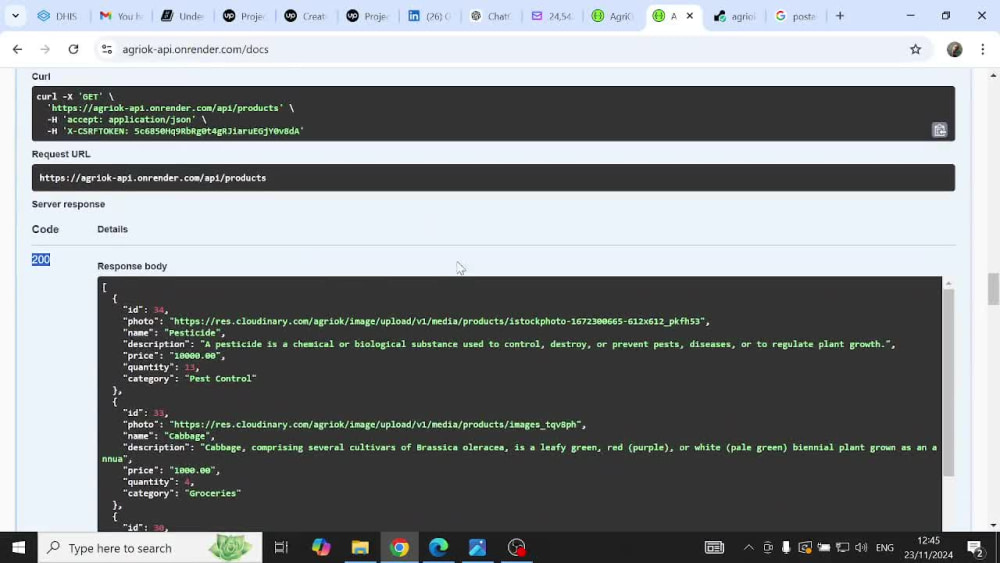
Task: Open the Chrome three-dot menu
Action: tap(982, 49)
